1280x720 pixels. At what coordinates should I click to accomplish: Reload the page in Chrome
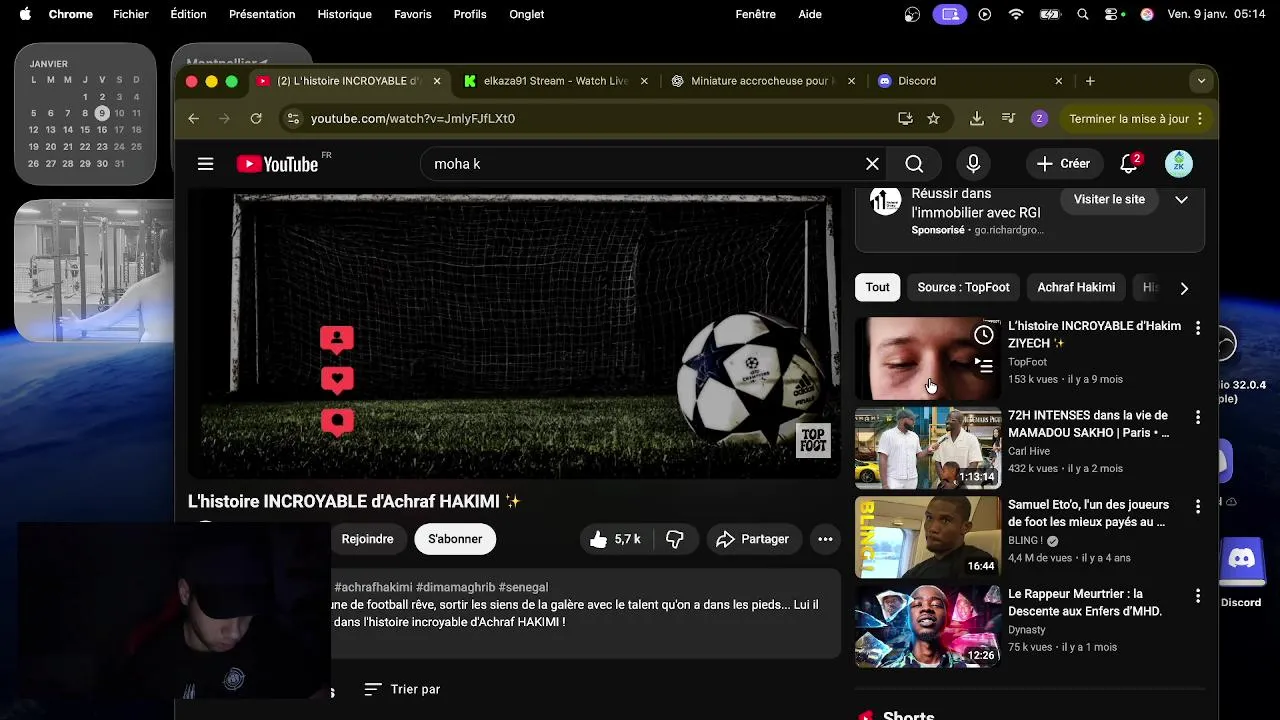(256, 118)
